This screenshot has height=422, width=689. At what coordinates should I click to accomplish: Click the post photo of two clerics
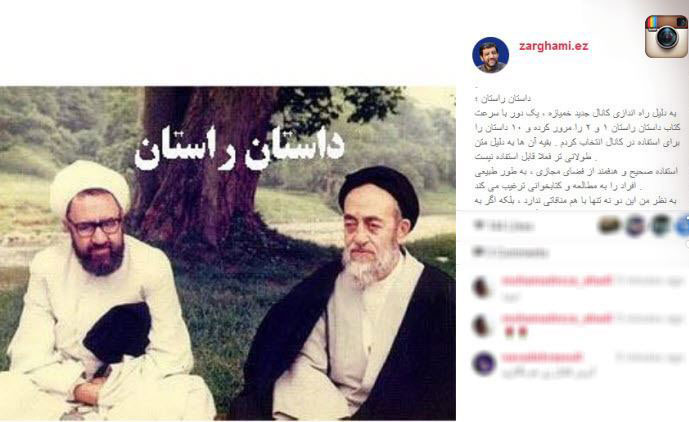click(228, 253)
